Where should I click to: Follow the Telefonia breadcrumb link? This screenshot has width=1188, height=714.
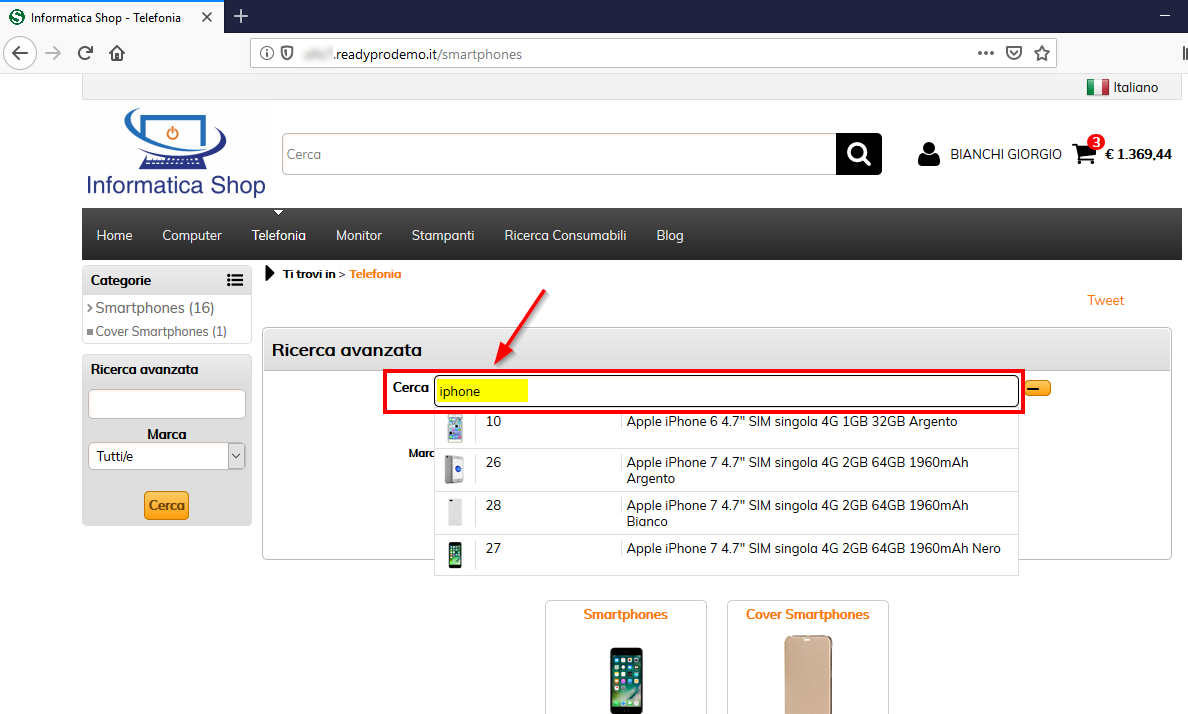[x=375, y=274]
